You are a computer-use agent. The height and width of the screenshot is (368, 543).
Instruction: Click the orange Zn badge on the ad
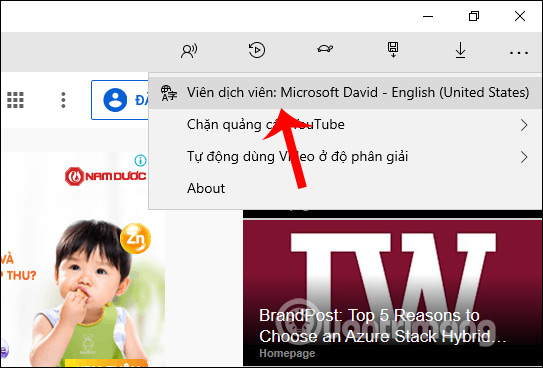135,239
